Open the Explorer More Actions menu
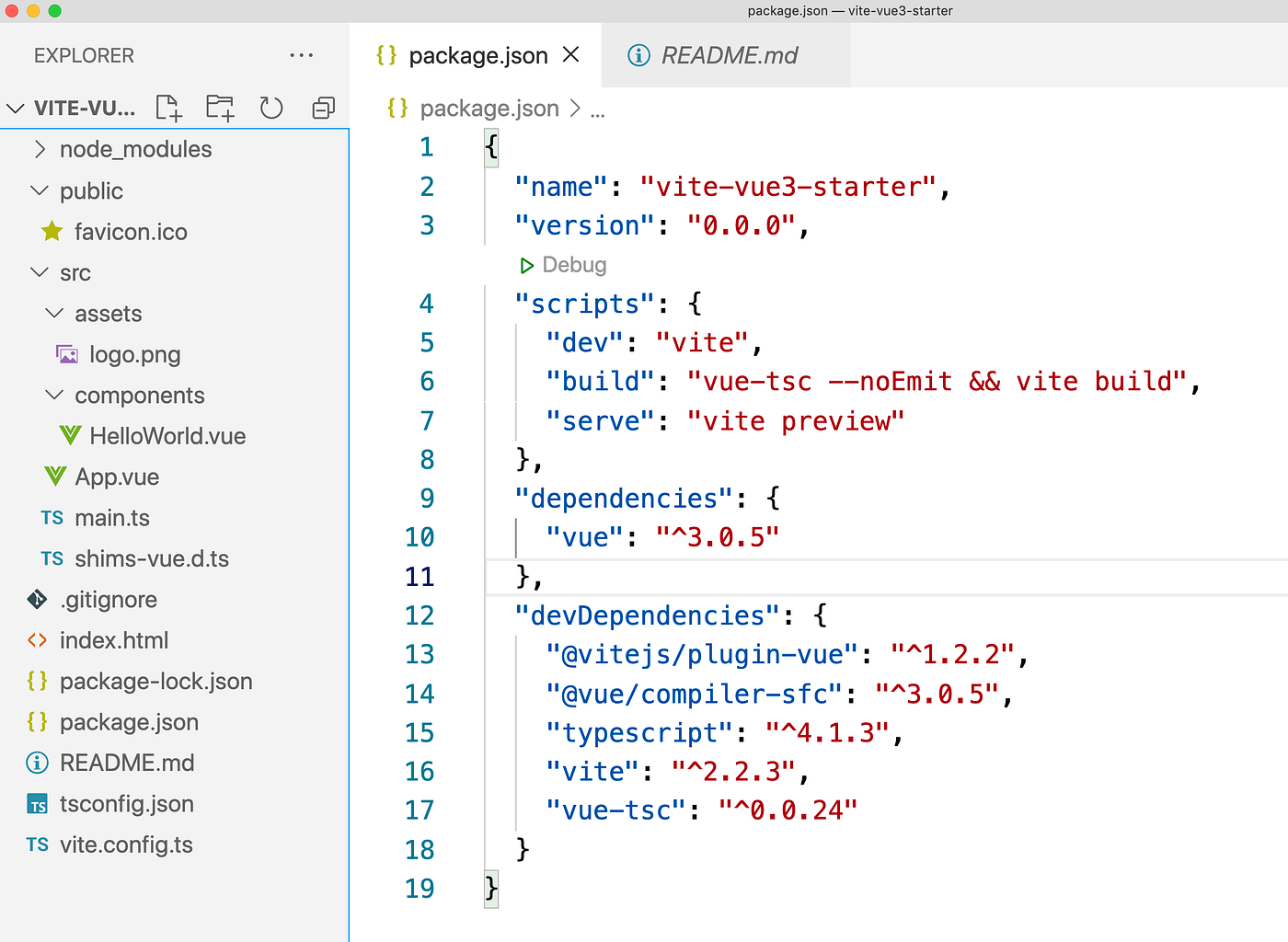The height and width of the screenshot is (942, 1288). click(302, 55)
